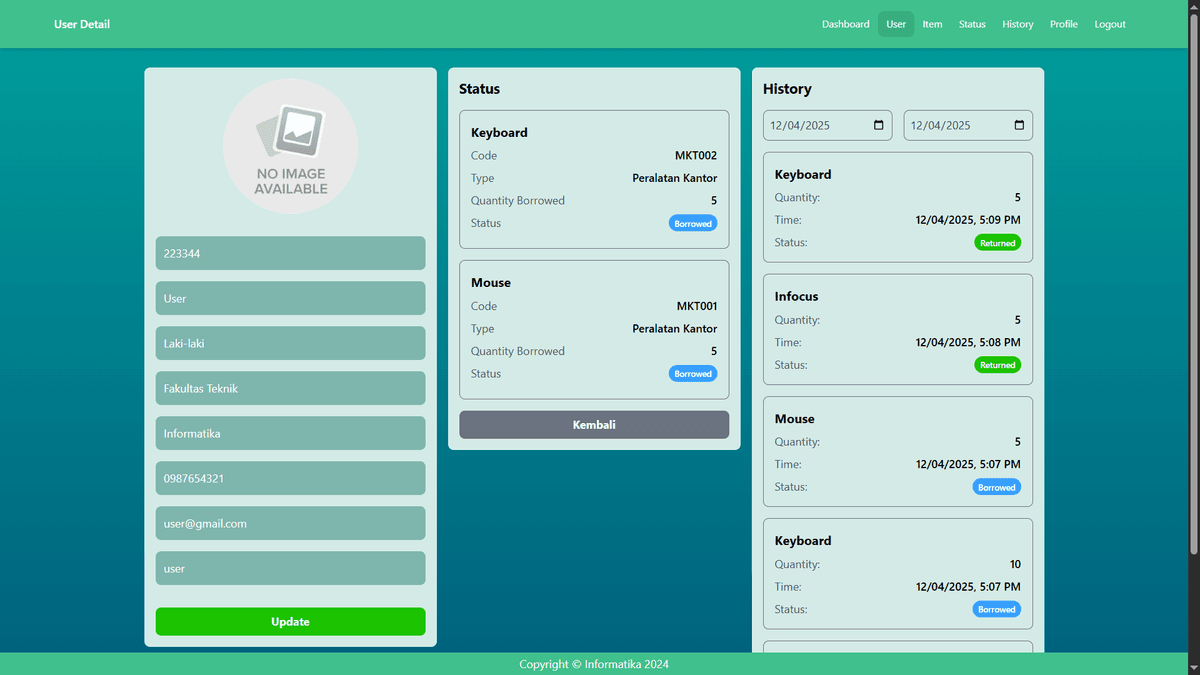The image size is (1200, 675).
Task: Click the No Image Available profile picture
Action: click(290, 147)
